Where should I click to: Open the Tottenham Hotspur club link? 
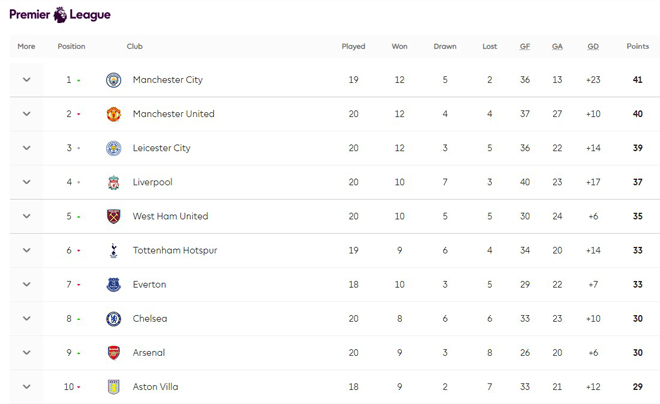174,250
